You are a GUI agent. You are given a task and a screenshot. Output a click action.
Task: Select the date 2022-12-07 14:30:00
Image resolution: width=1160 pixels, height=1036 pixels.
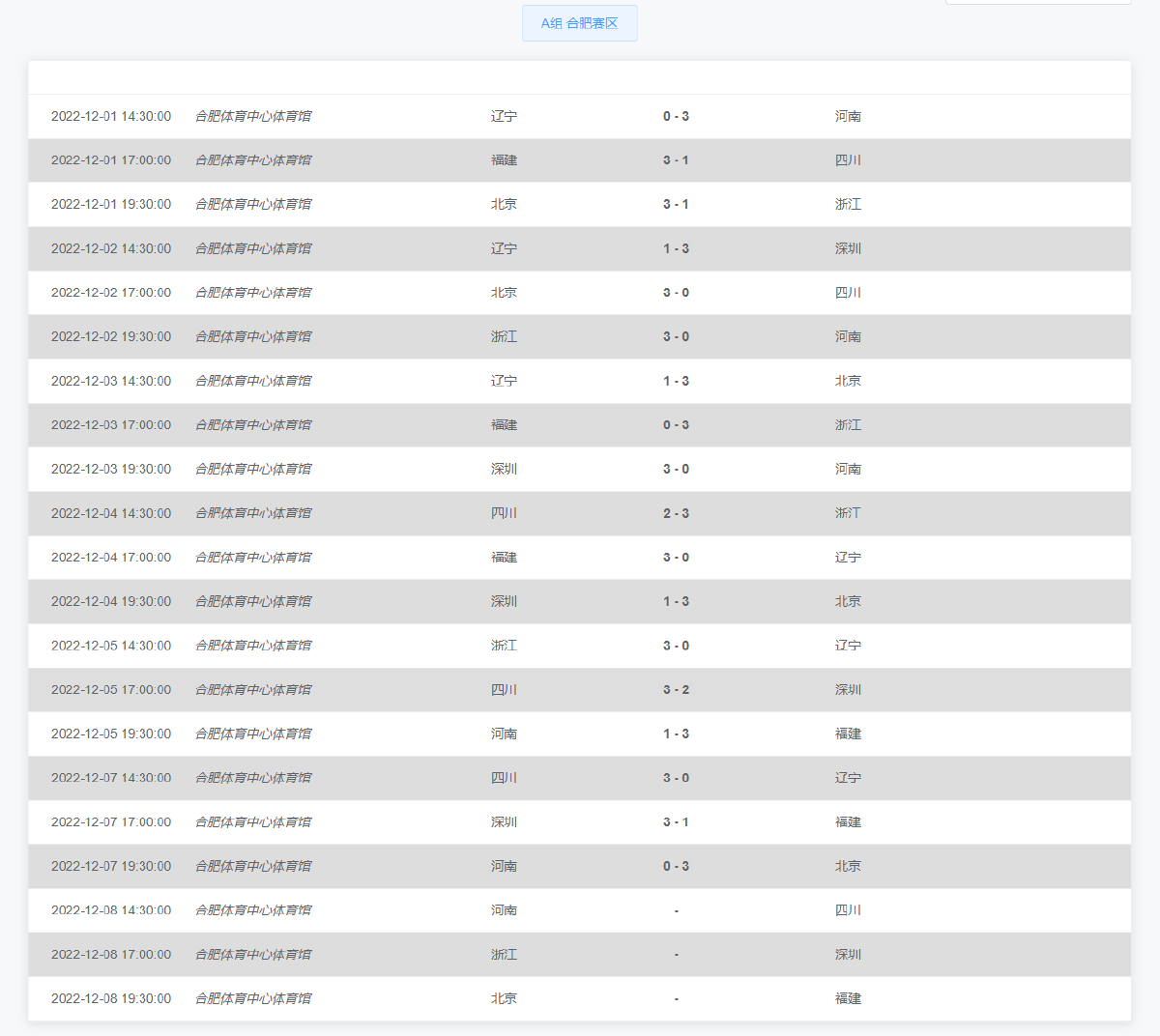[x=111, y=778]
